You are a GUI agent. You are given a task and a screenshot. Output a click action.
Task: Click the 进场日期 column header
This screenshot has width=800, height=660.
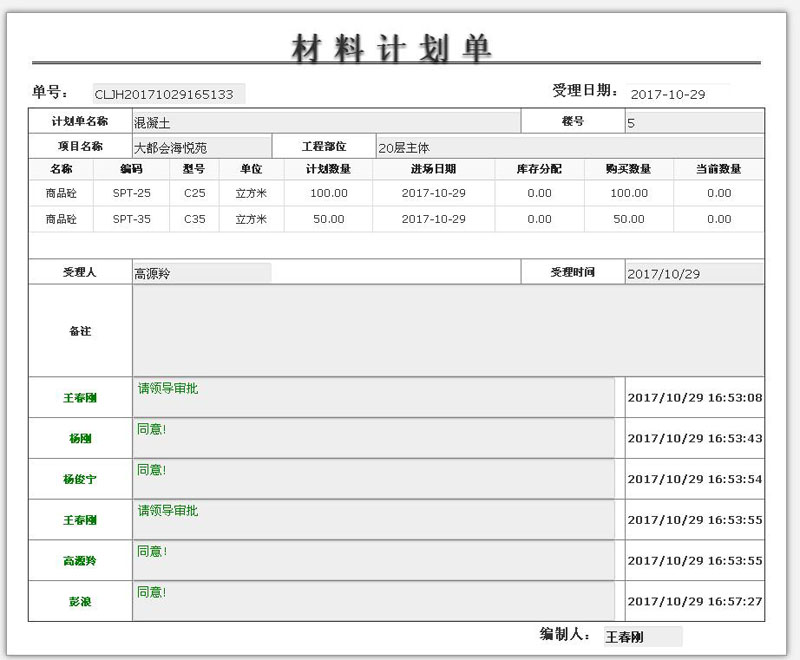coord(433,169)
